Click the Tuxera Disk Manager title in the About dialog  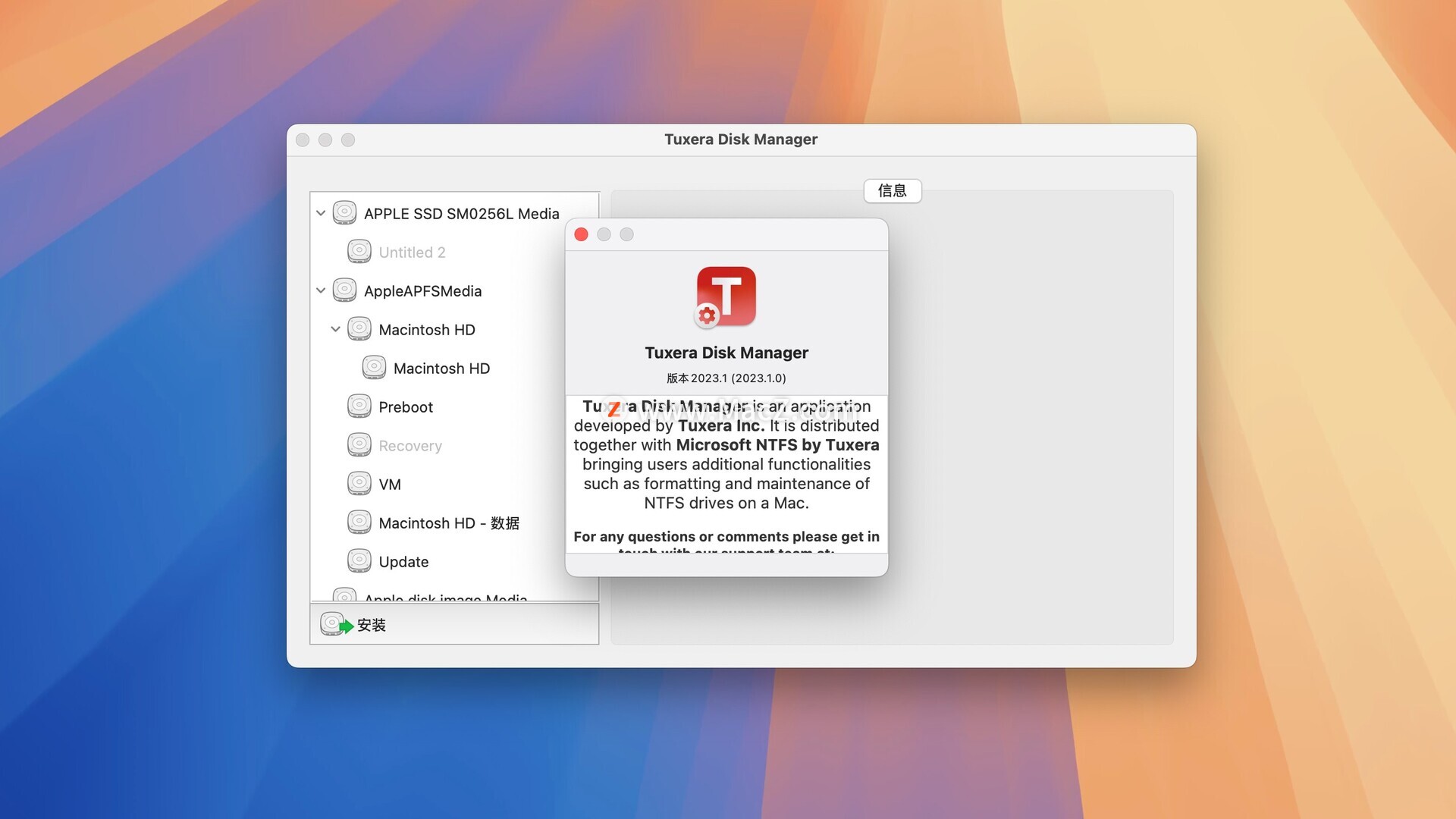click(726, 353)
